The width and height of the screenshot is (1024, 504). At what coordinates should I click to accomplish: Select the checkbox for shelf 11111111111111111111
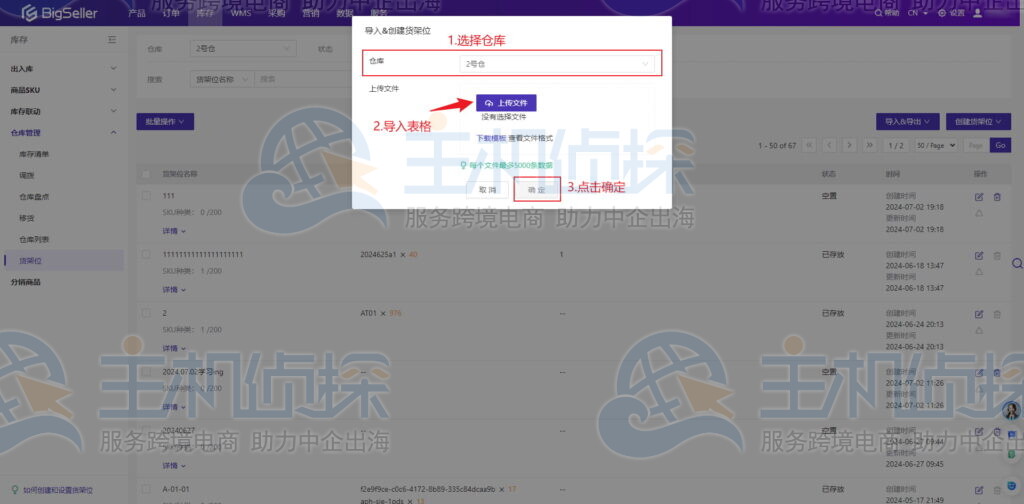point(146,254)
